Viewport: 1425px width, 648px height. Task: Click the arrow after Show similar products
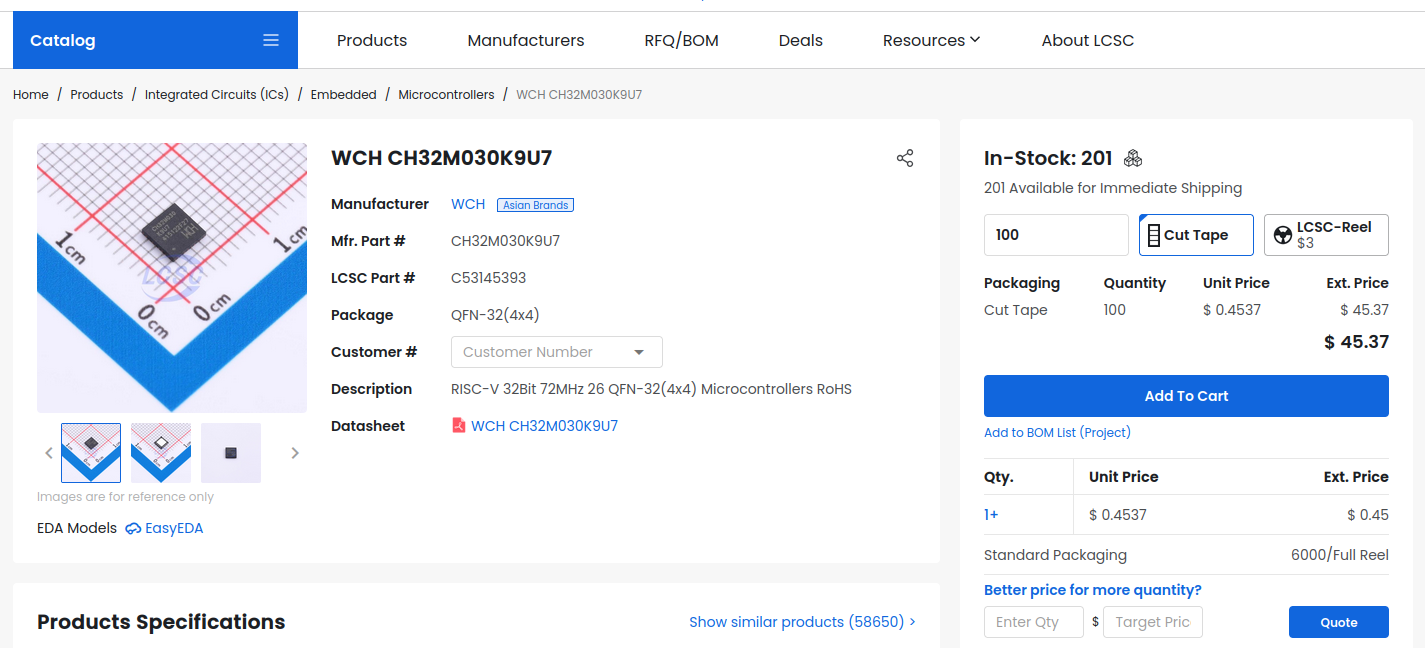click(x=912, y=622)
